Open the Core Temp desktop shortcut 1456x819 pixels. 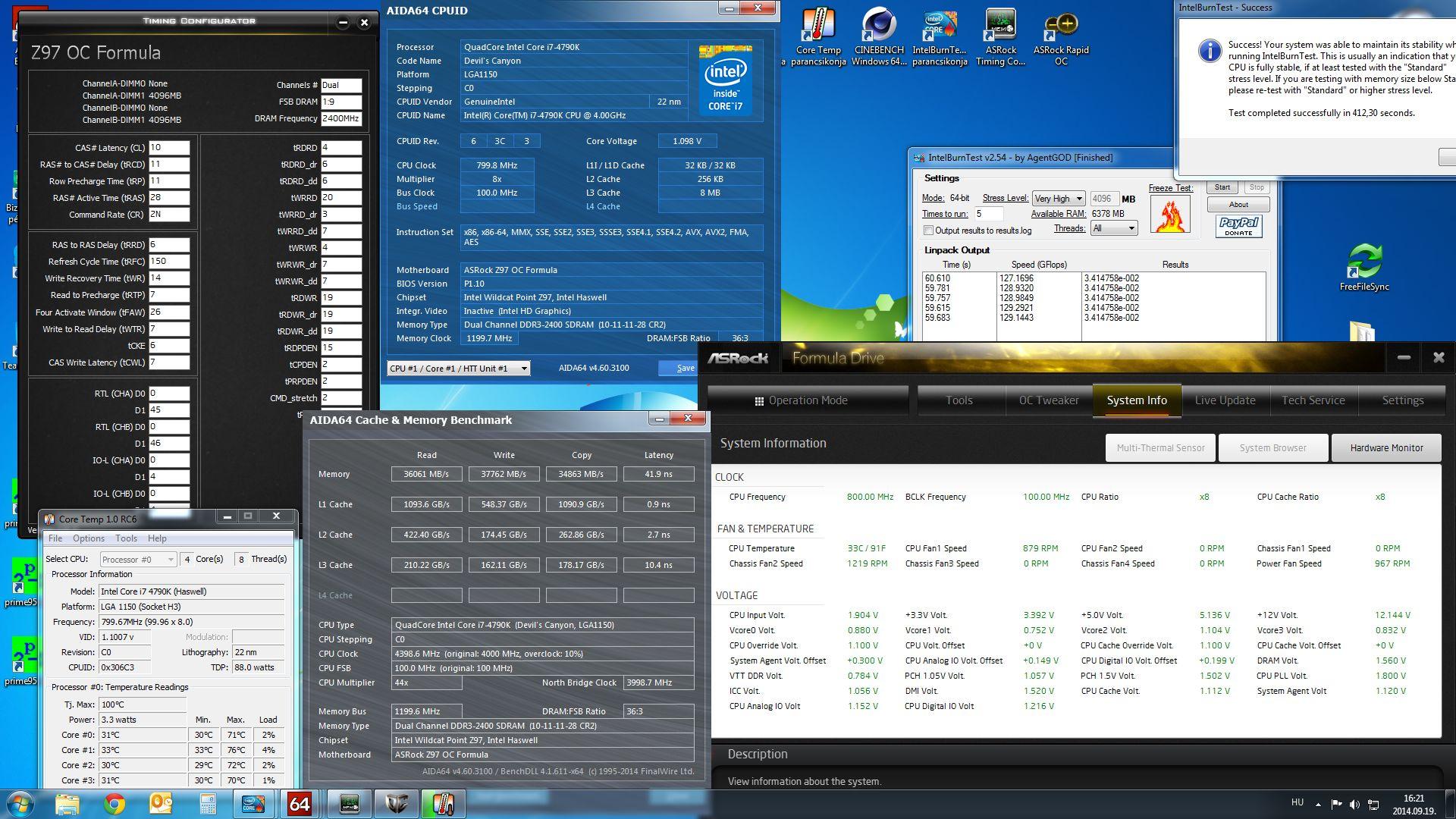(x=818, y=36)
